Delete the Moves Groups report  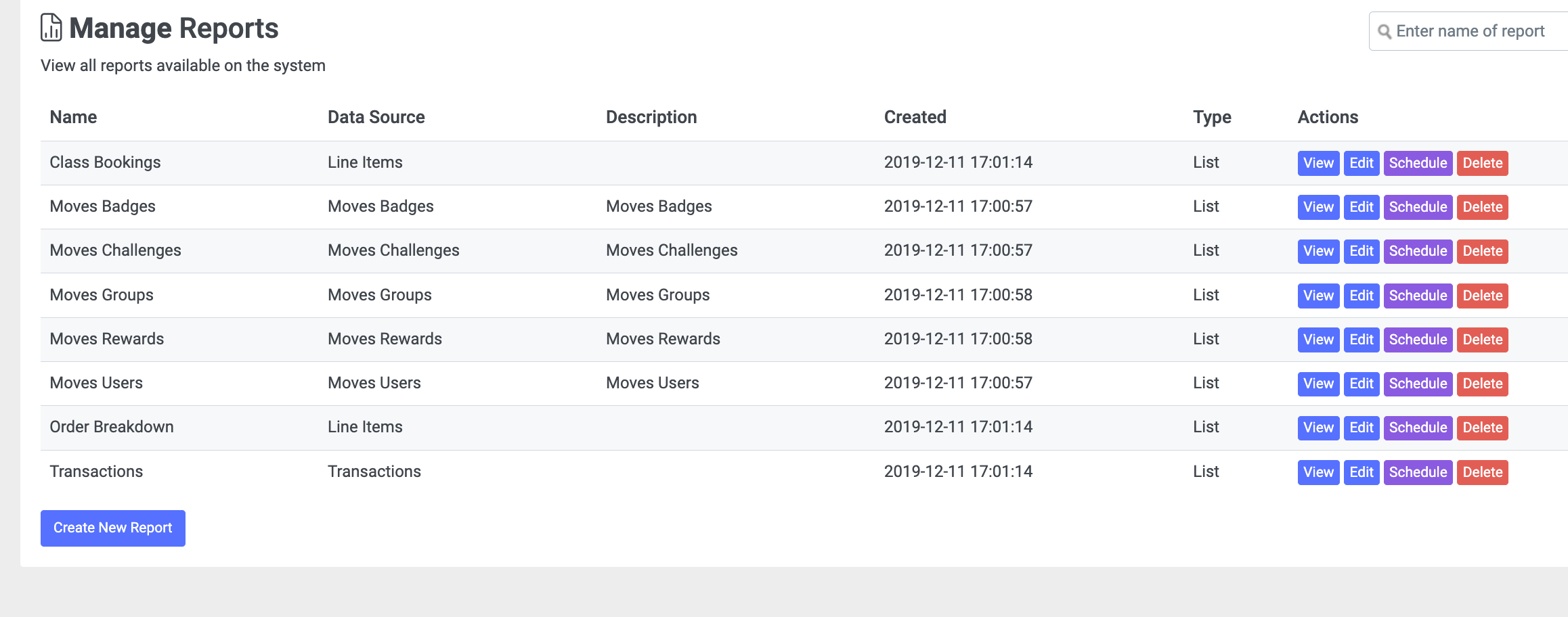coord(1482,296)
